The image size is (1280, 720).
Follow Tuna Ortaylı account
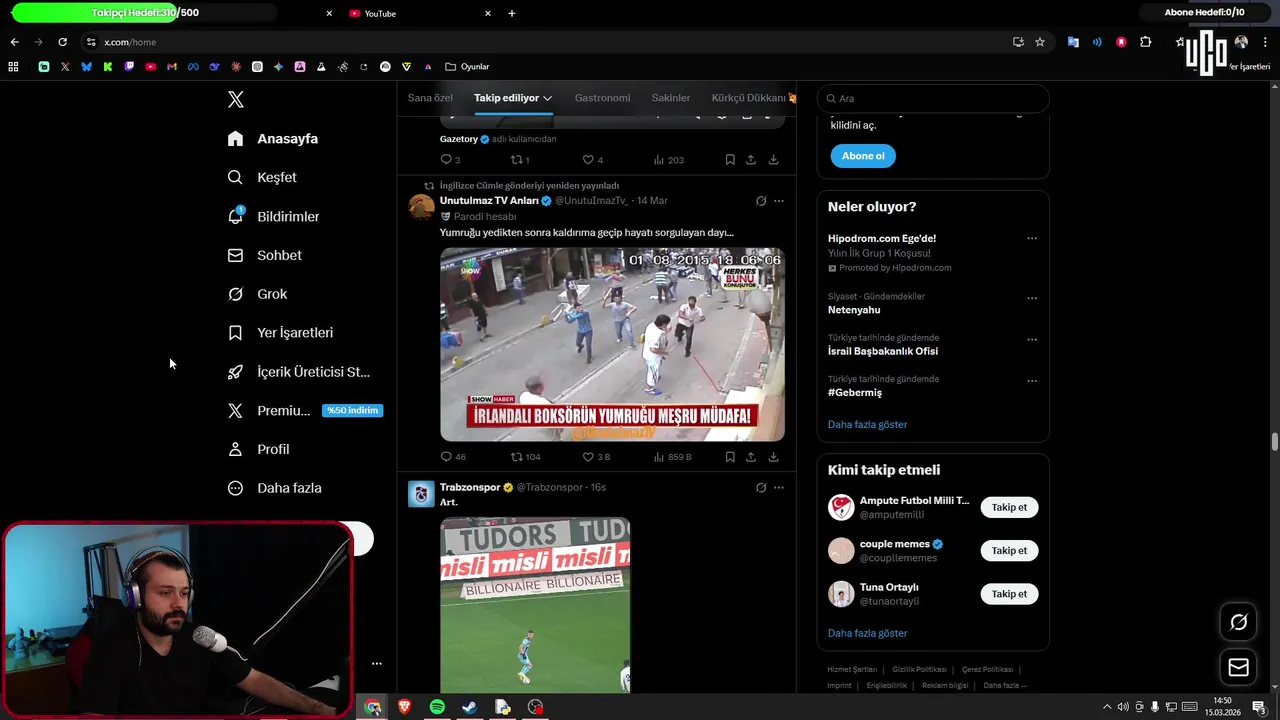1009,594
